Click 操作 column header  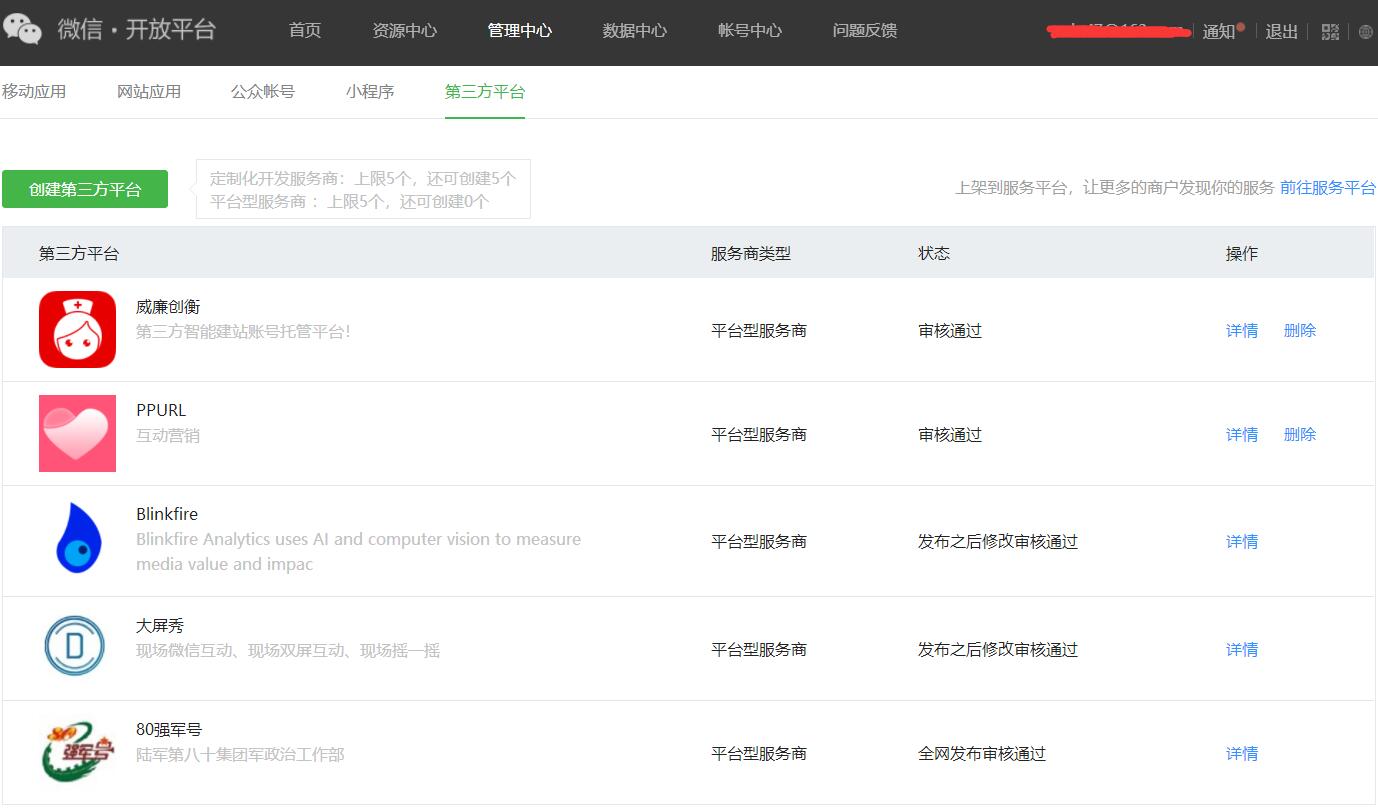click(1242, 253)
